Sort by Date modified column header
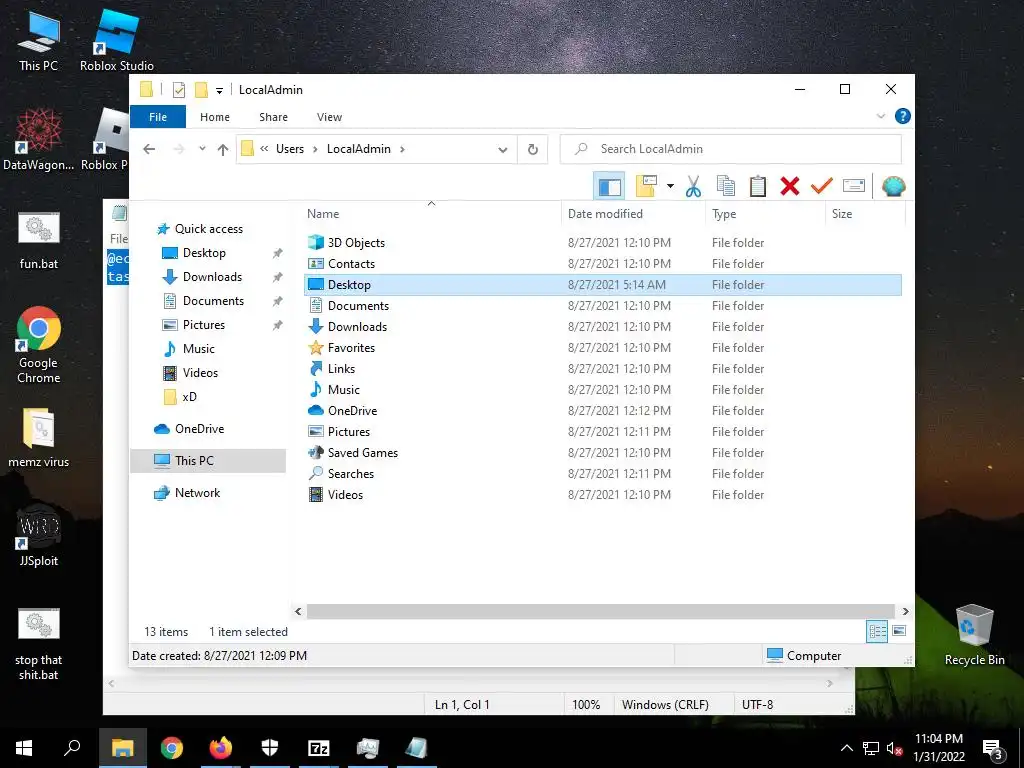This screenshot has height=768, width=1024. pyautogui.click(x=605, y=214)
